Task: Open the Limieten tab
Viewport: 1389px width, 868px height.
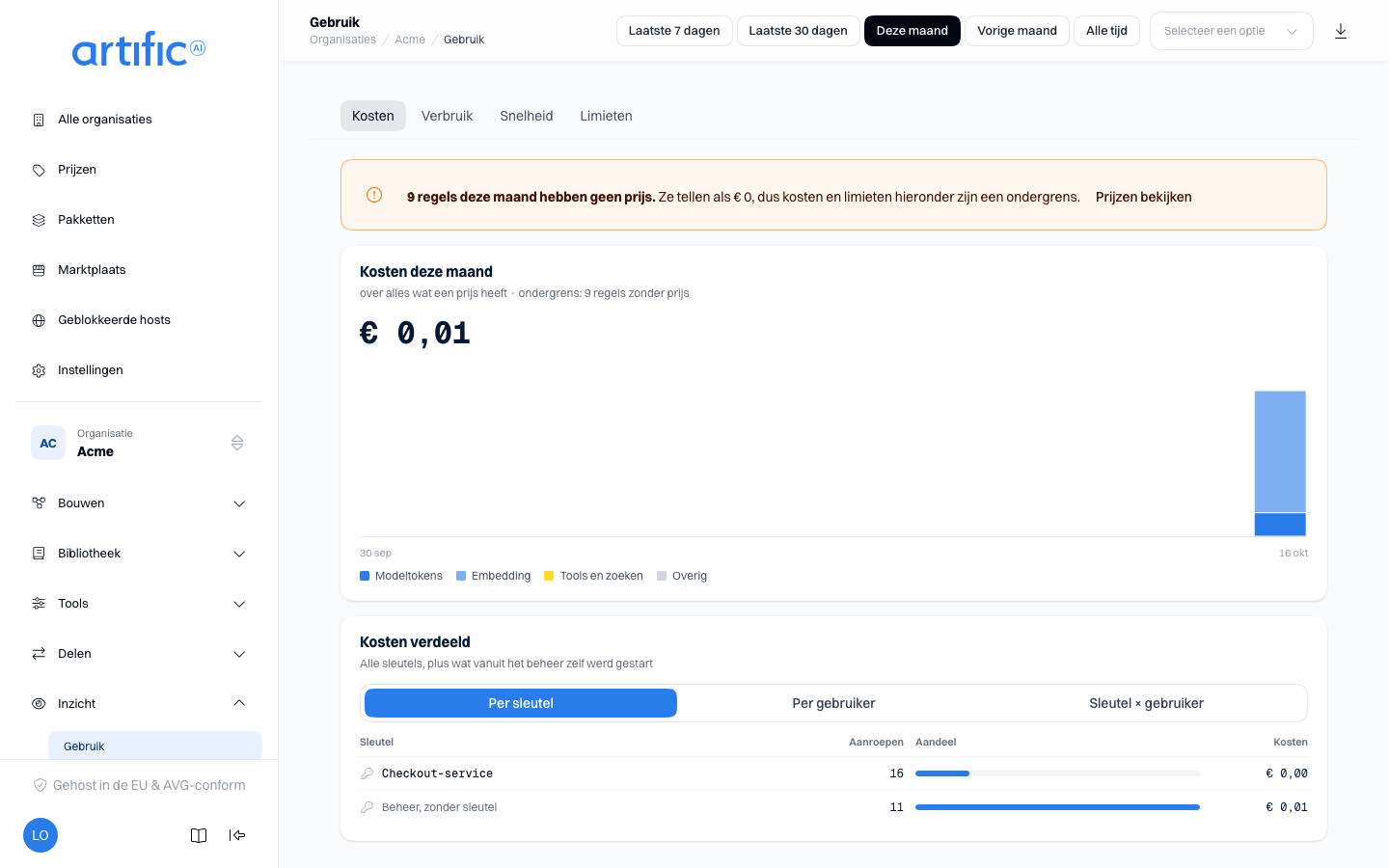Action: tap(606, 116)
